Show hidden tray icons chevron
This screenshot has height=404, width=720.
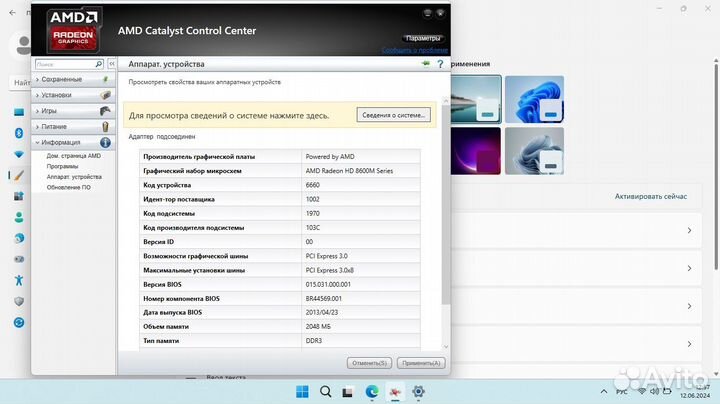[604, 392]
